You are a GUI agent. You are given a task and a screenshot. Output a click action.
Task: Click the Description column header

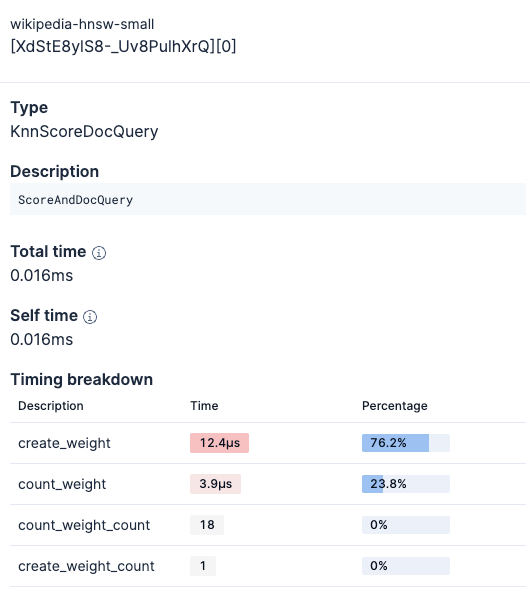click(51, 406)
